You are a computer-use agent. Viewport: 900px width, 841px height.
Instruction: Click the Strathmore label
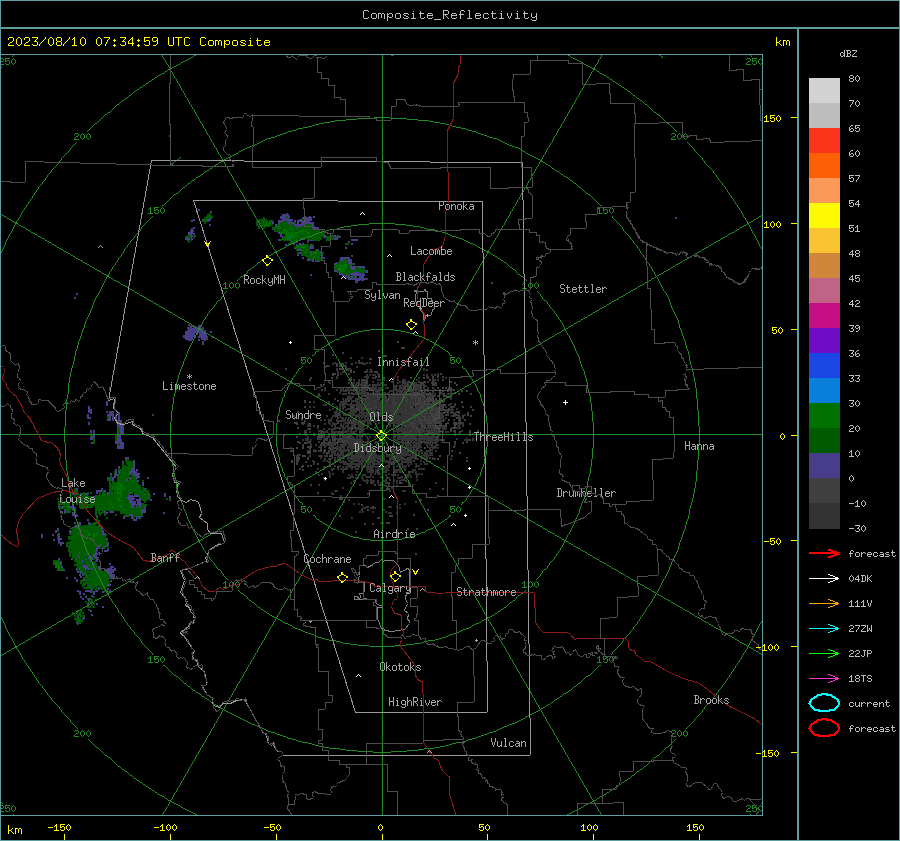[x=486, y=592]
